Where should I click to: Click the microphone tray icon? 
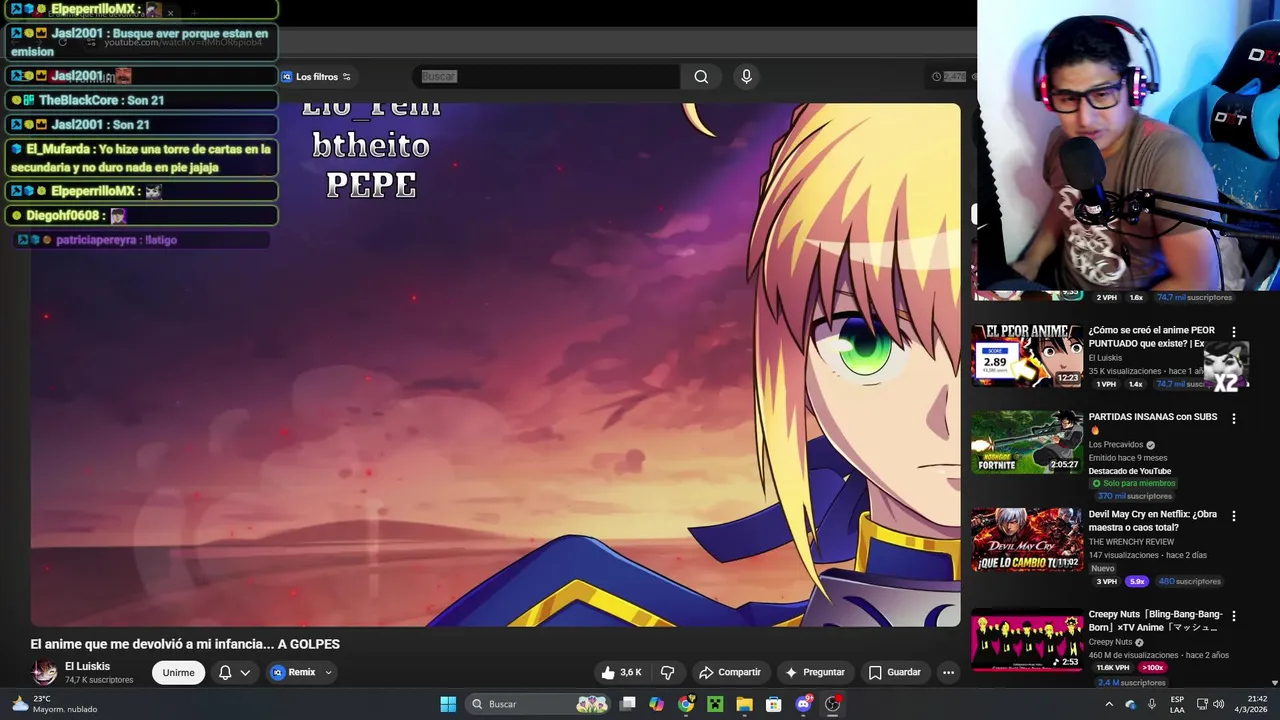1152,704
